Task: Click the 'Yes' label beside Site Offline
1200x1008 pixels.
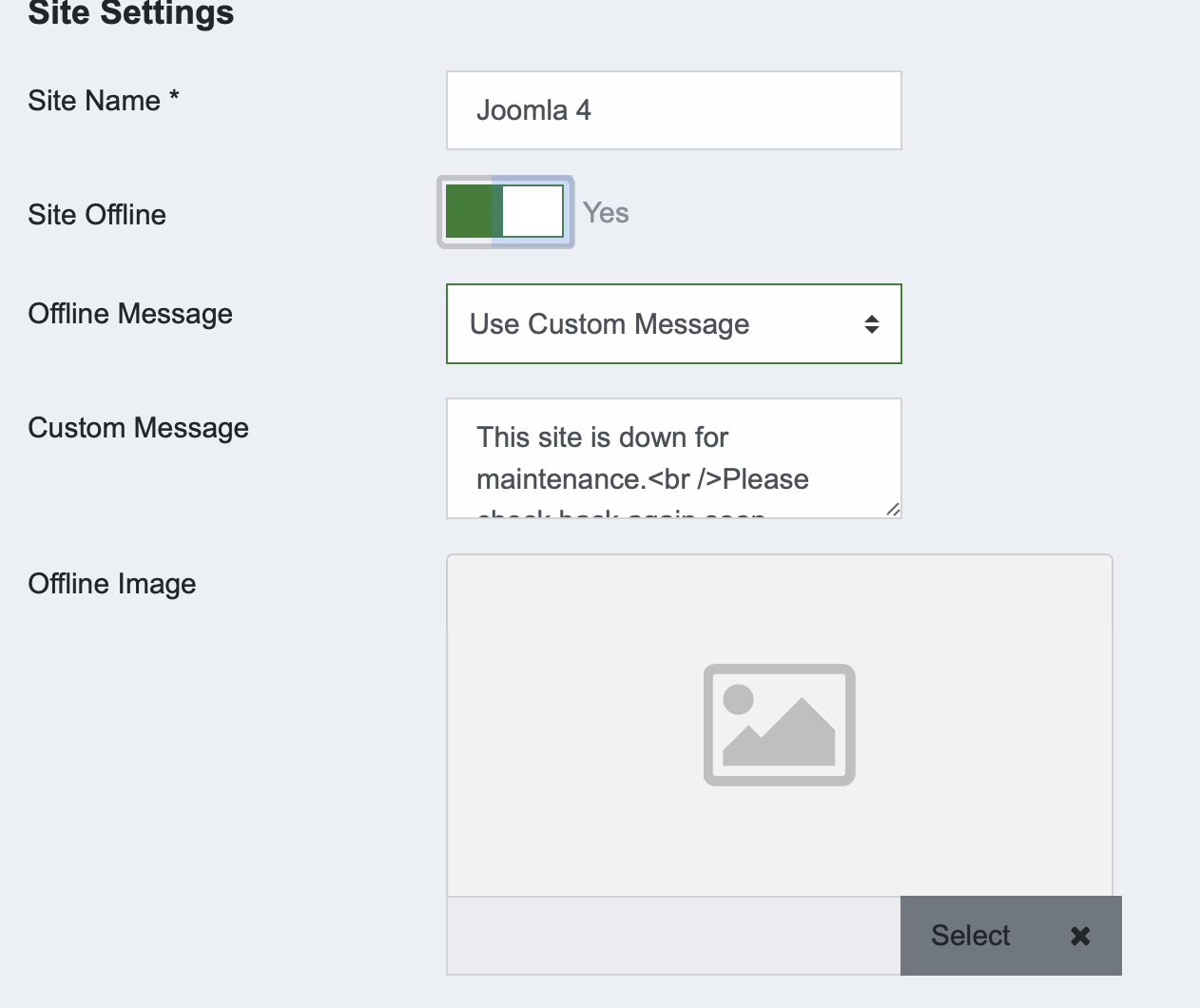Action: (606, 213)
